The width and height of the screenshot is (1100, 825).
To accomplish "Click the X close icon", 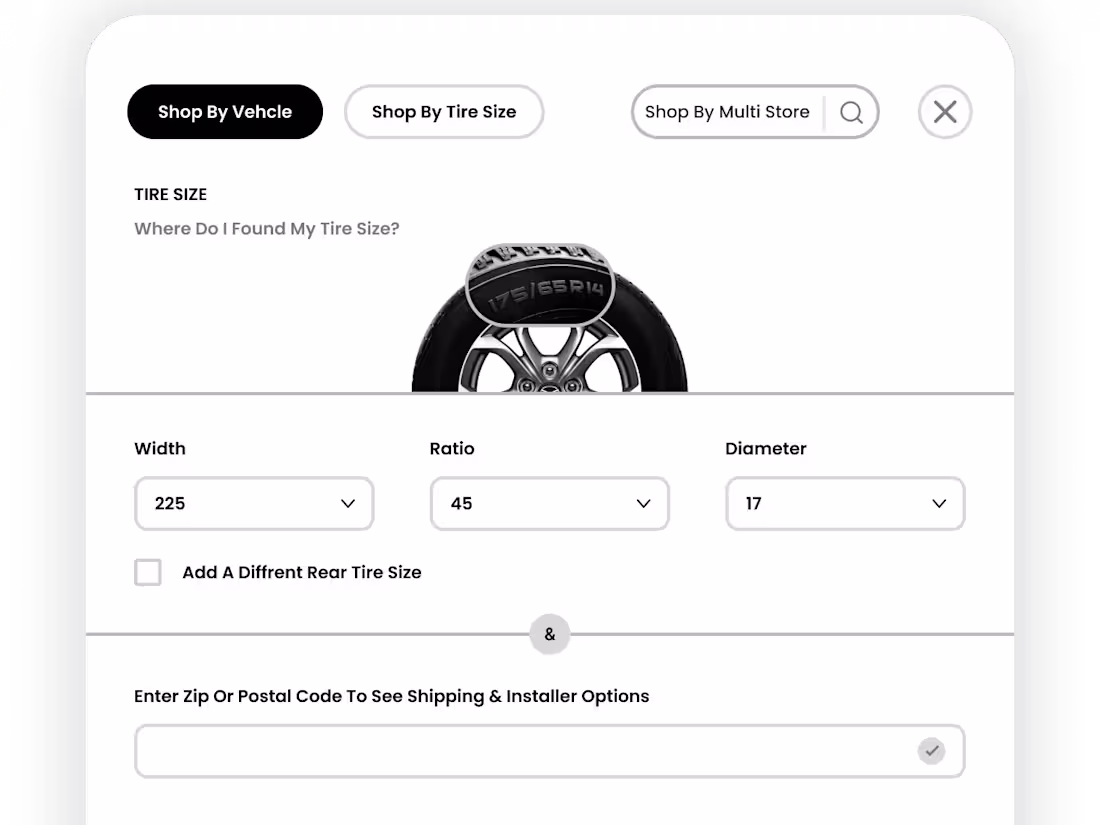I will pyautogui.click(x=944, y=112).
